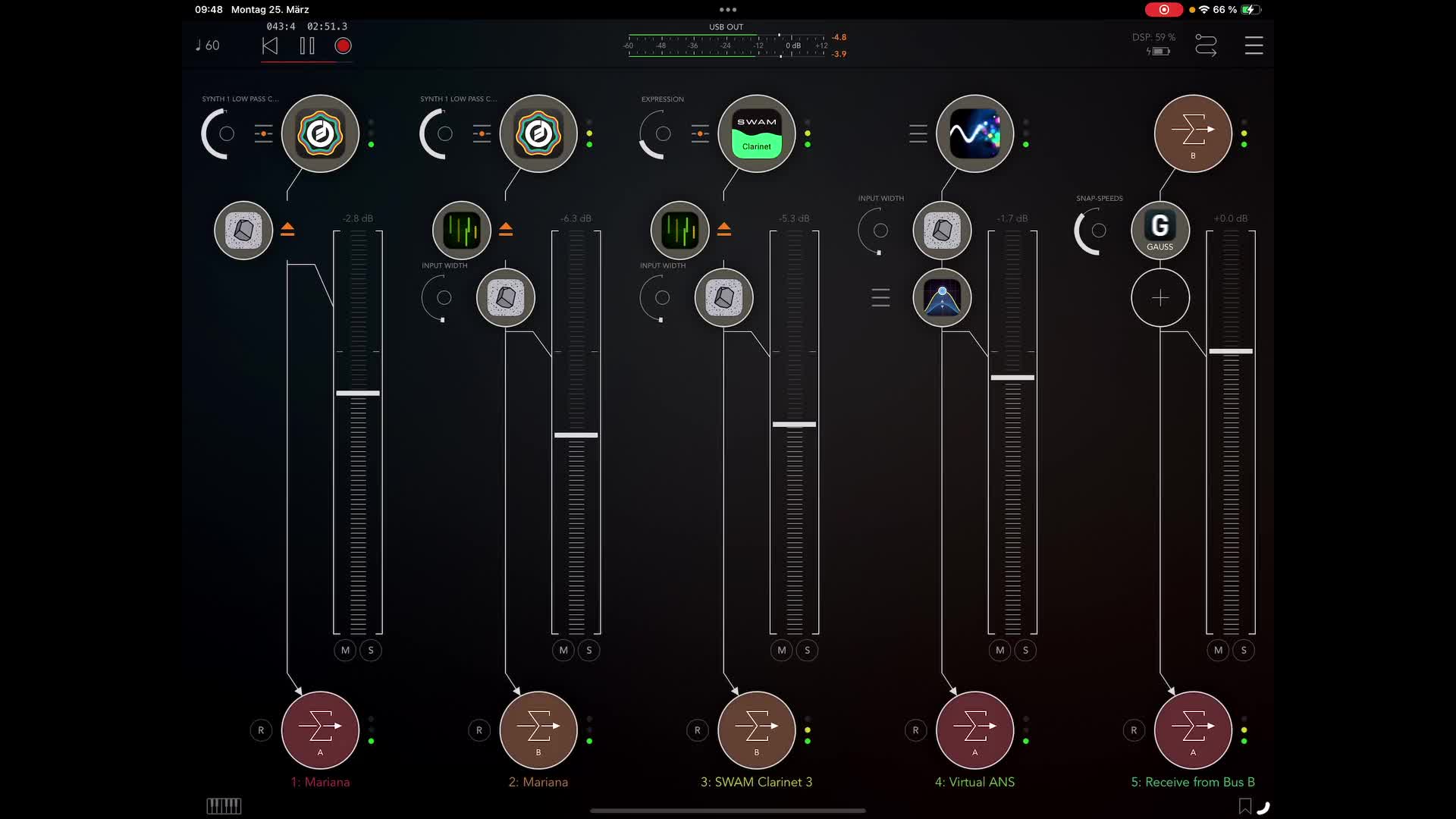Viewport: 1456px width, 819px height.
Task: Open the Virtual ANS instrument node
Action: click(x=975, y=133)
